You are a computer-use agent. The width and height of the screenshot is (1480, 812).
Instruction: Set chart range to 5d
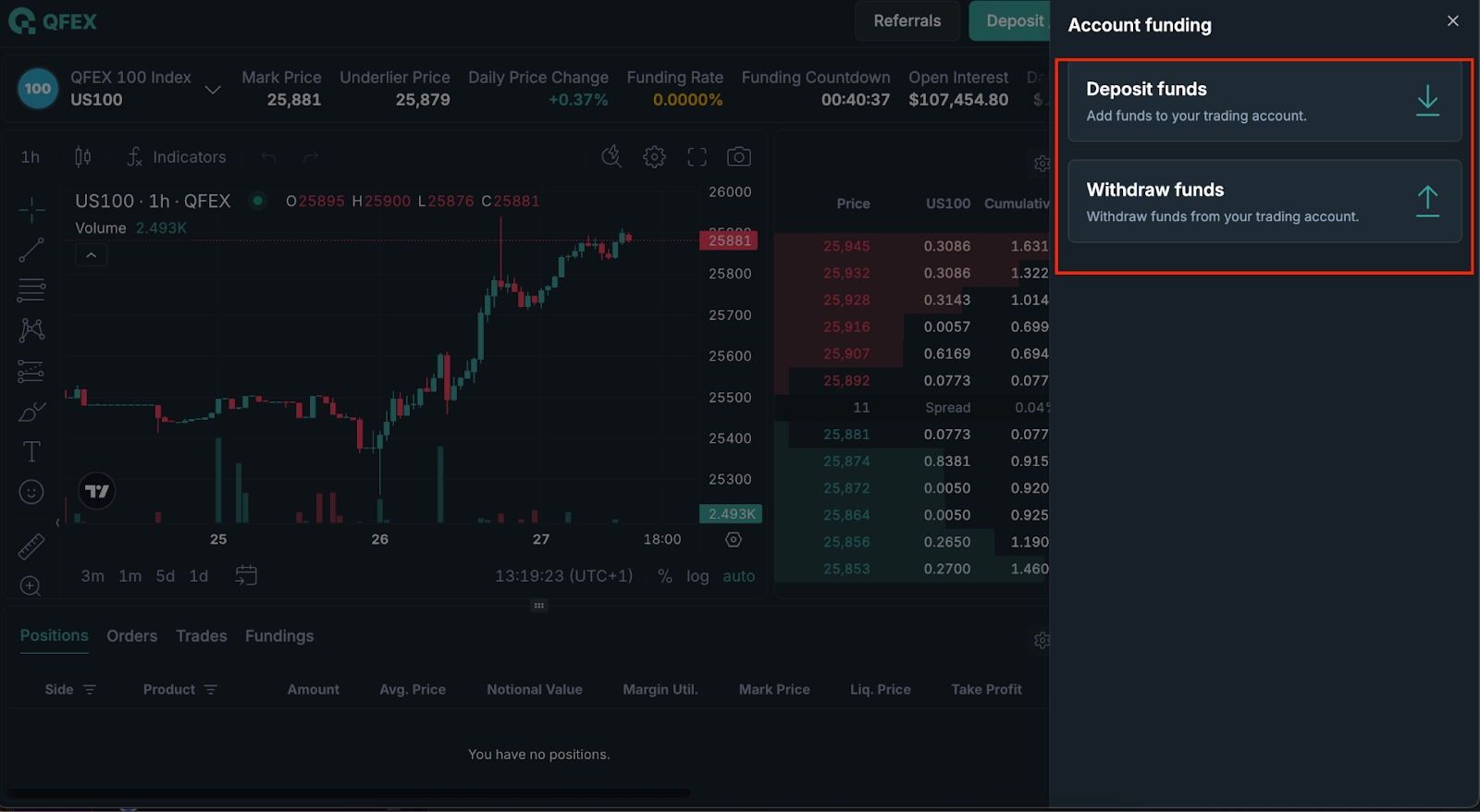(166, 576)
